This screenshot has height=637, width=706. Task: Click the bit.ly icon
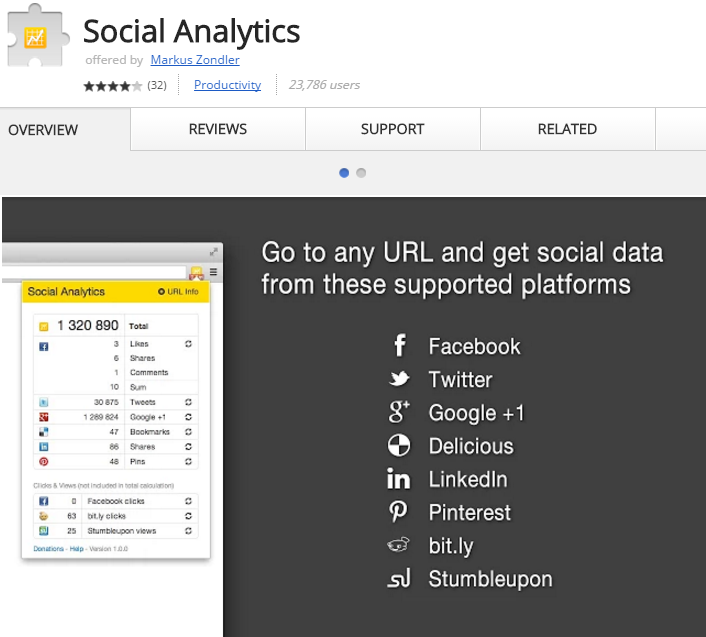click(399, 545)
